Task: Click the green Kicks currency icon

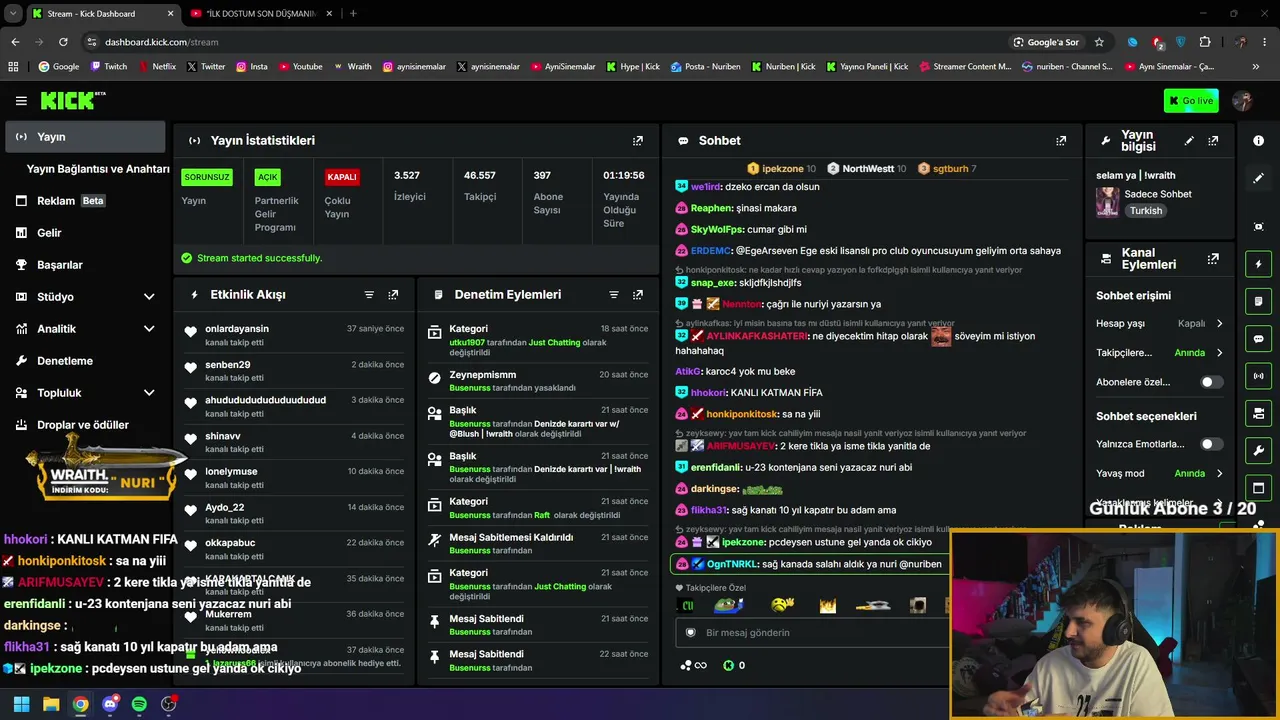Action: [728, 665]
